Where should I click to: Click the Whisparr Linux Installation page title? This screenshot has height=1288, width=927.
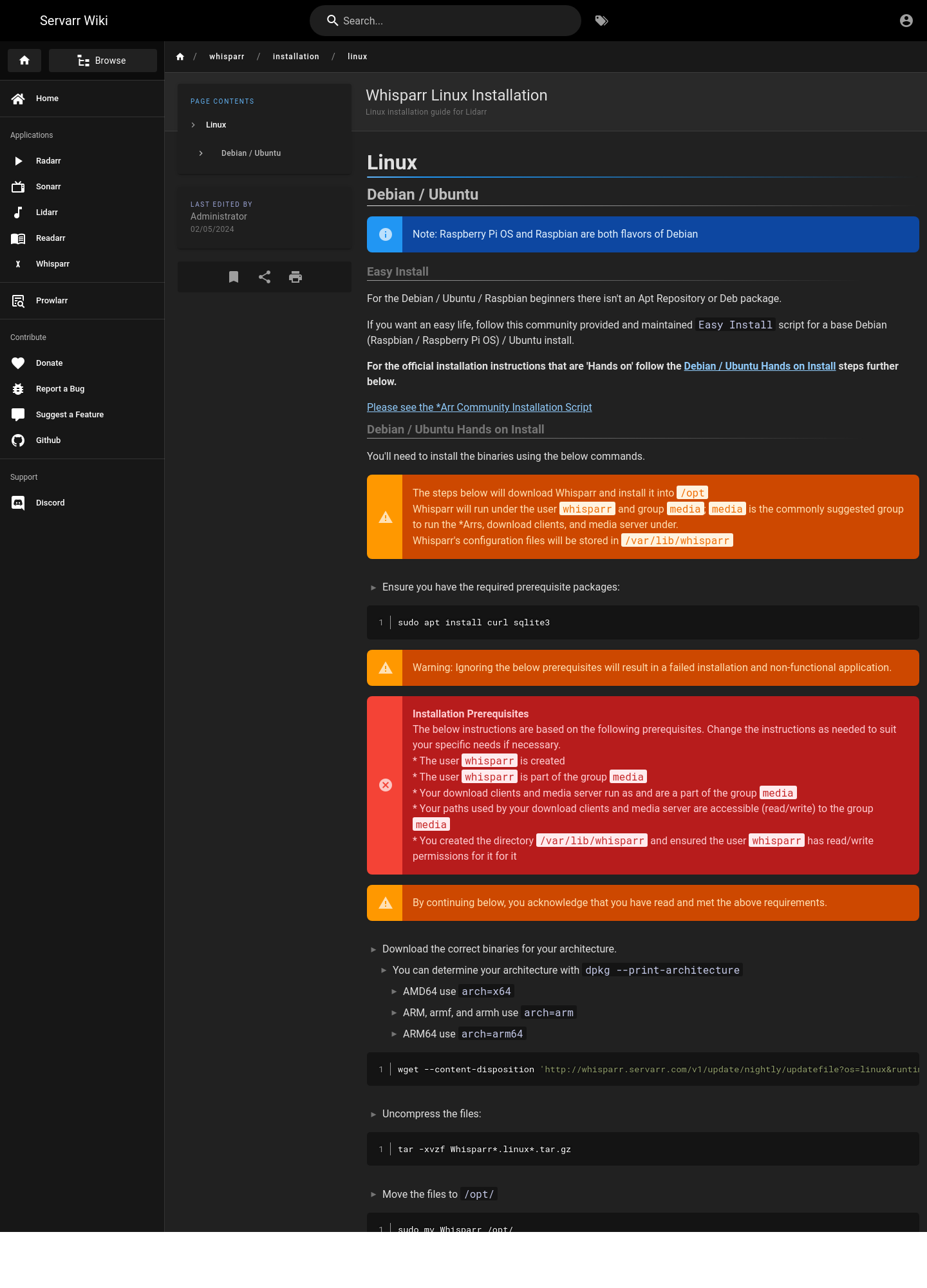(456, 95)
